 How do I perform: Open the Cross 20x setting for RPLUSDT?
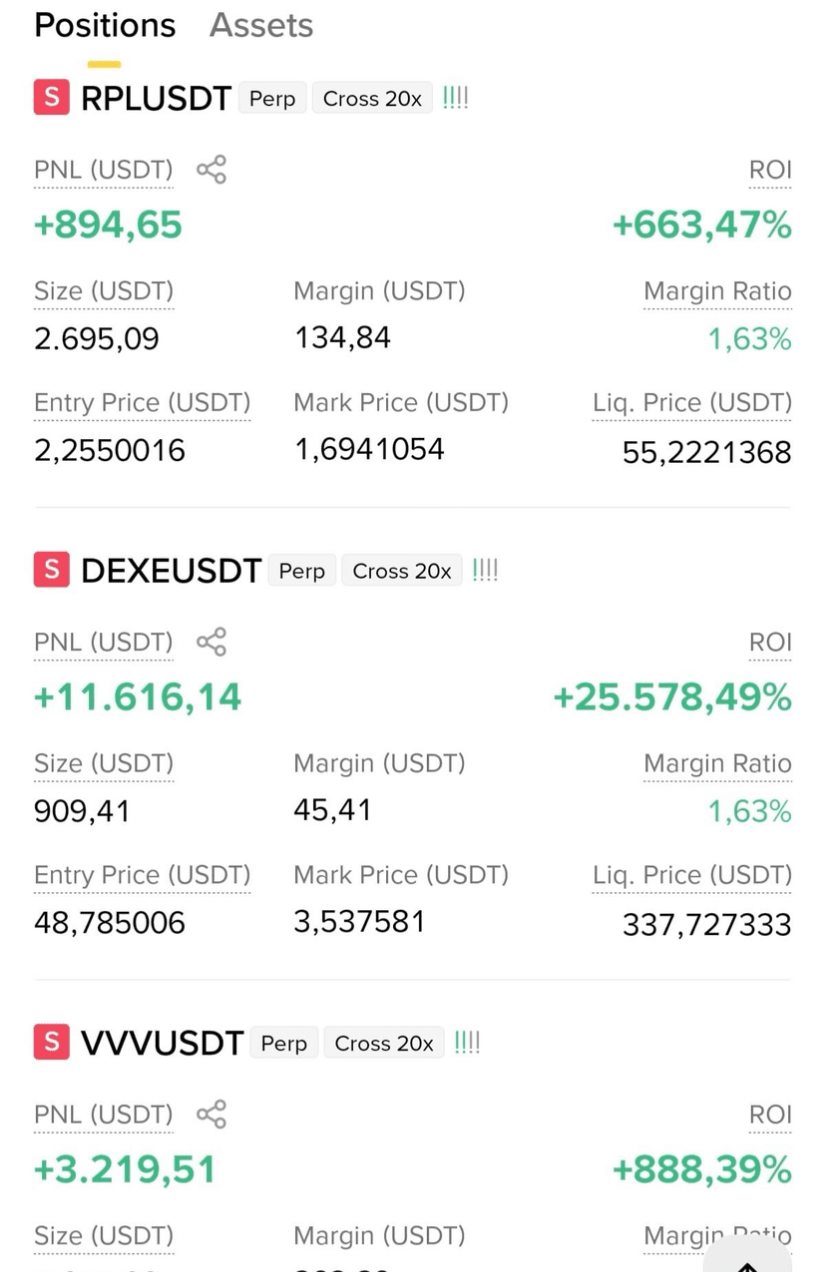[x=372, y=99]
